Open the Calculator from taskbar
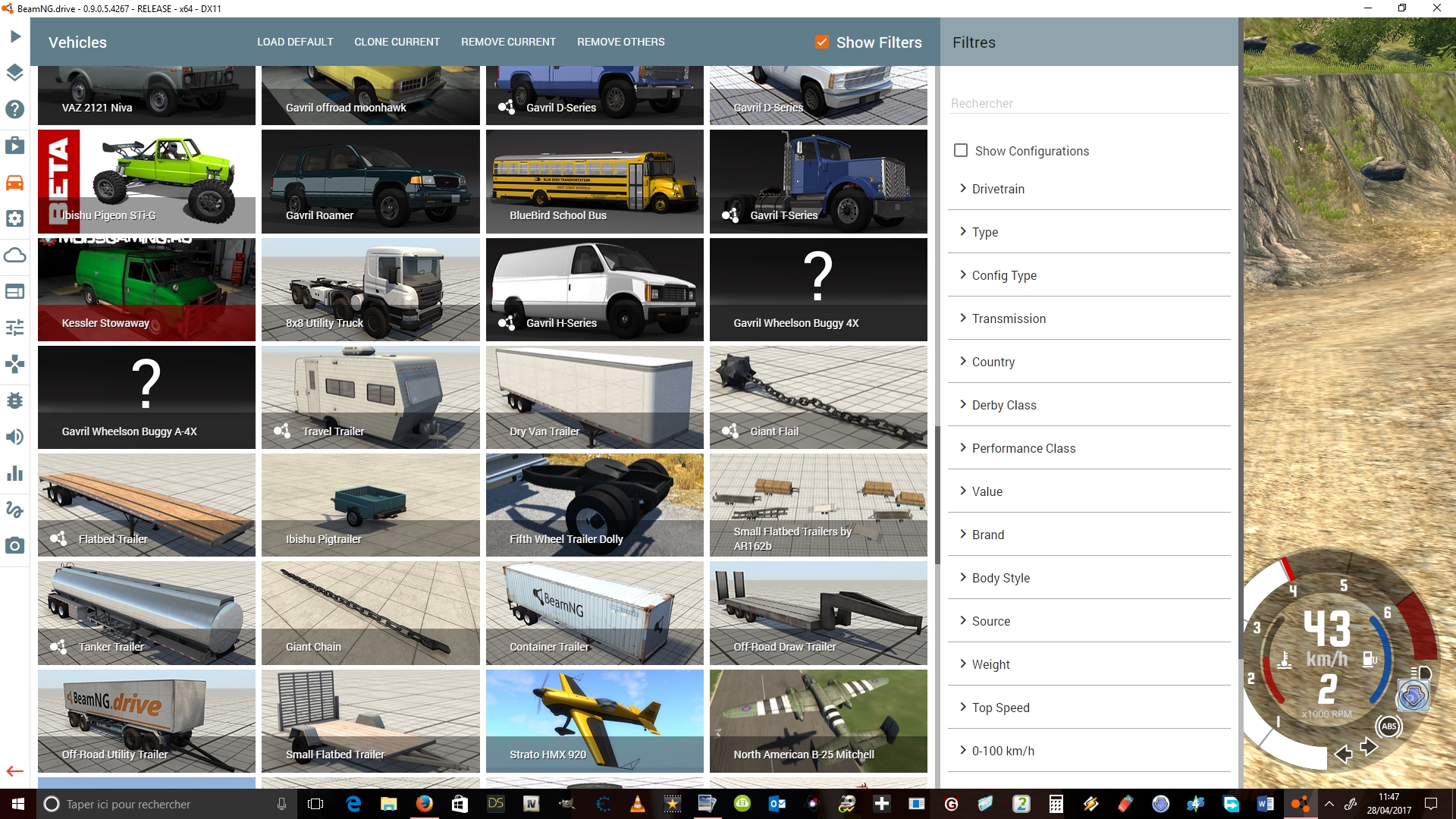 pyautogui.click(x=1056, y=804)
